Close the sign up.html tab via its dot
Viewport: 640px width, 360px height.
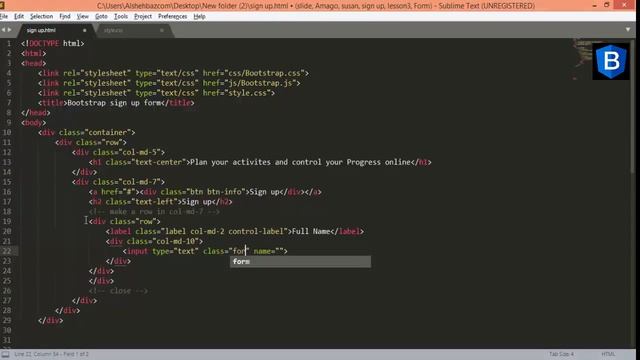84,30
